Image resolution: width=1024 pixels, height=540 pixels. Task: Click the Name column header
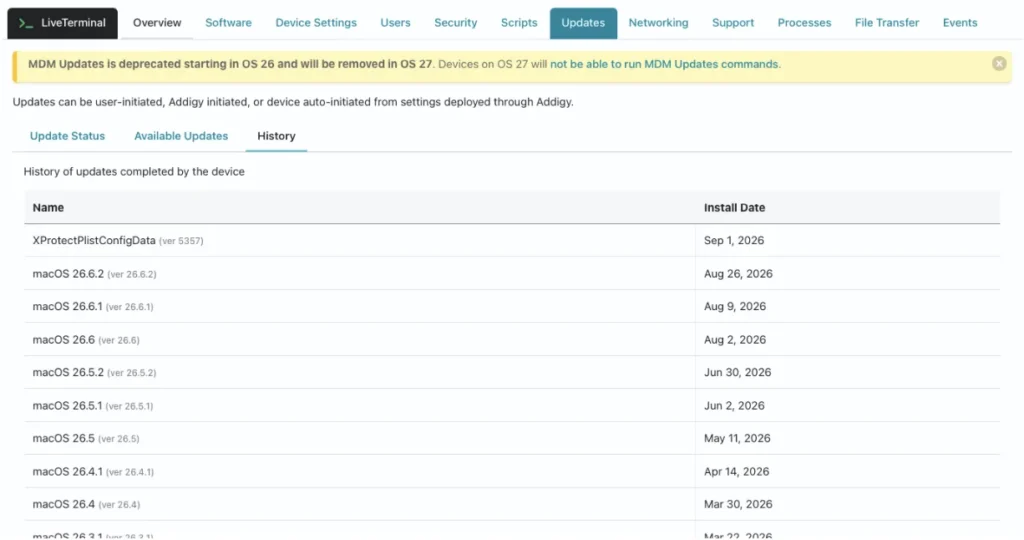(x=48, y=208)
